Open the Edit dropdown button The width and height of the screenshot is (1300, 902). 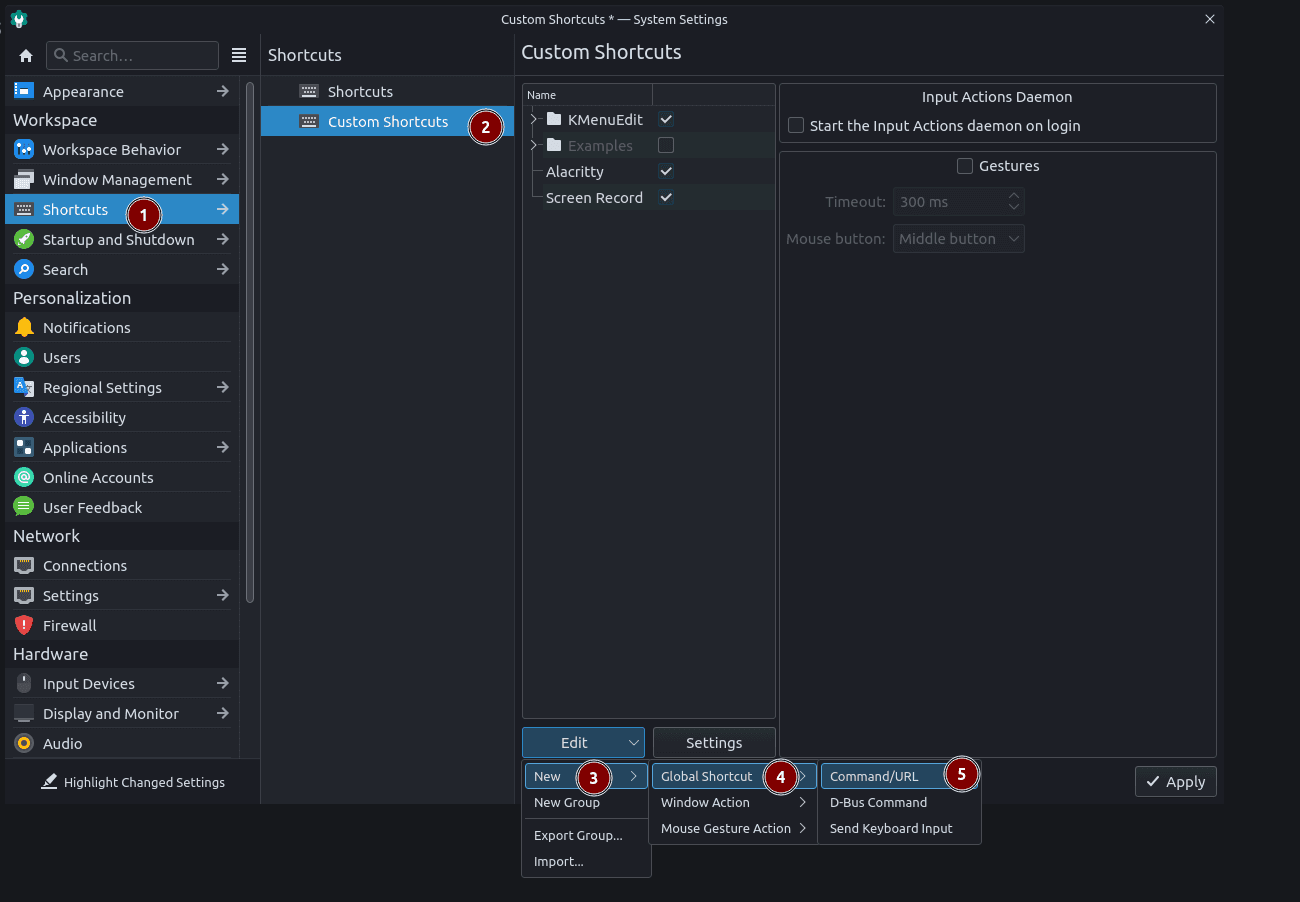click(583, 743)
